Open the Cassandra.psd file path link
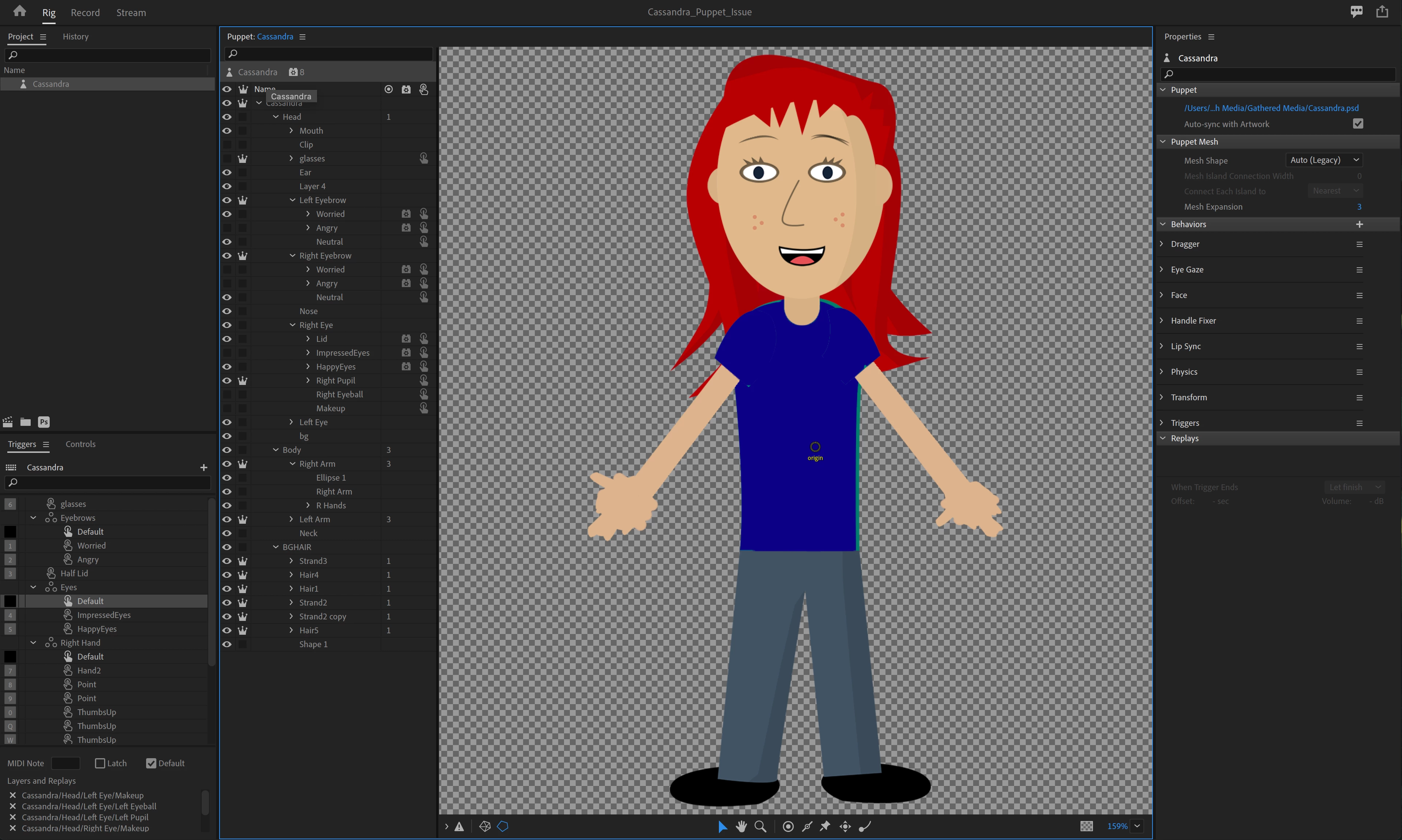Screen dimensions: 1402x840 point(1271,107)
